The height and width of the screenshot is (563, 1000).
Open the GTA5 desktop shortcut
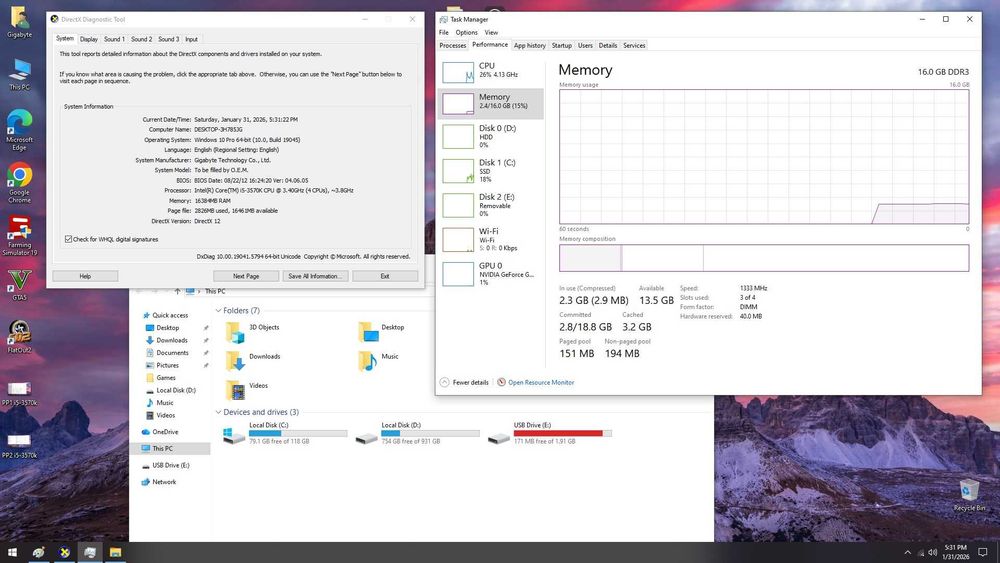click(x=19, y=285)
